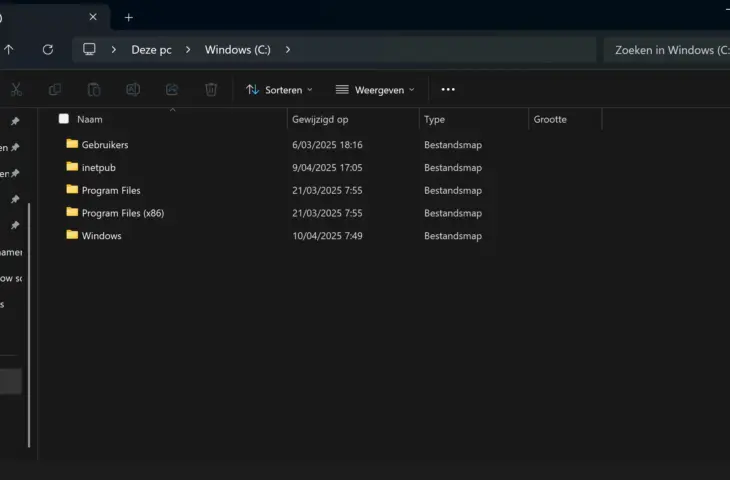Image resolution: width=730 pixels, height=480 pixels.
Task: Click the up-arrow navigation icon
Action: pos(9,49)
